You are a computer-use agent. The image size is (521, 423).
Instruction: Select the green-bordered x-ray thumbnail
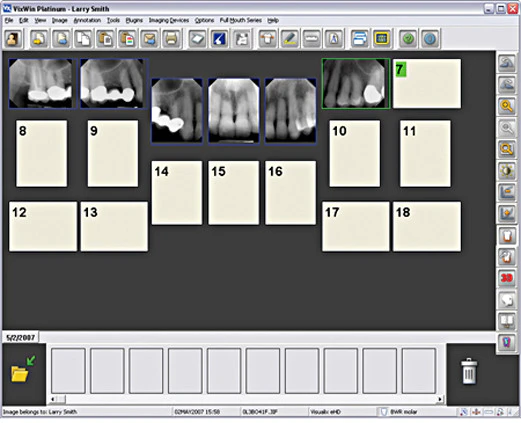(x=356, y=84)
